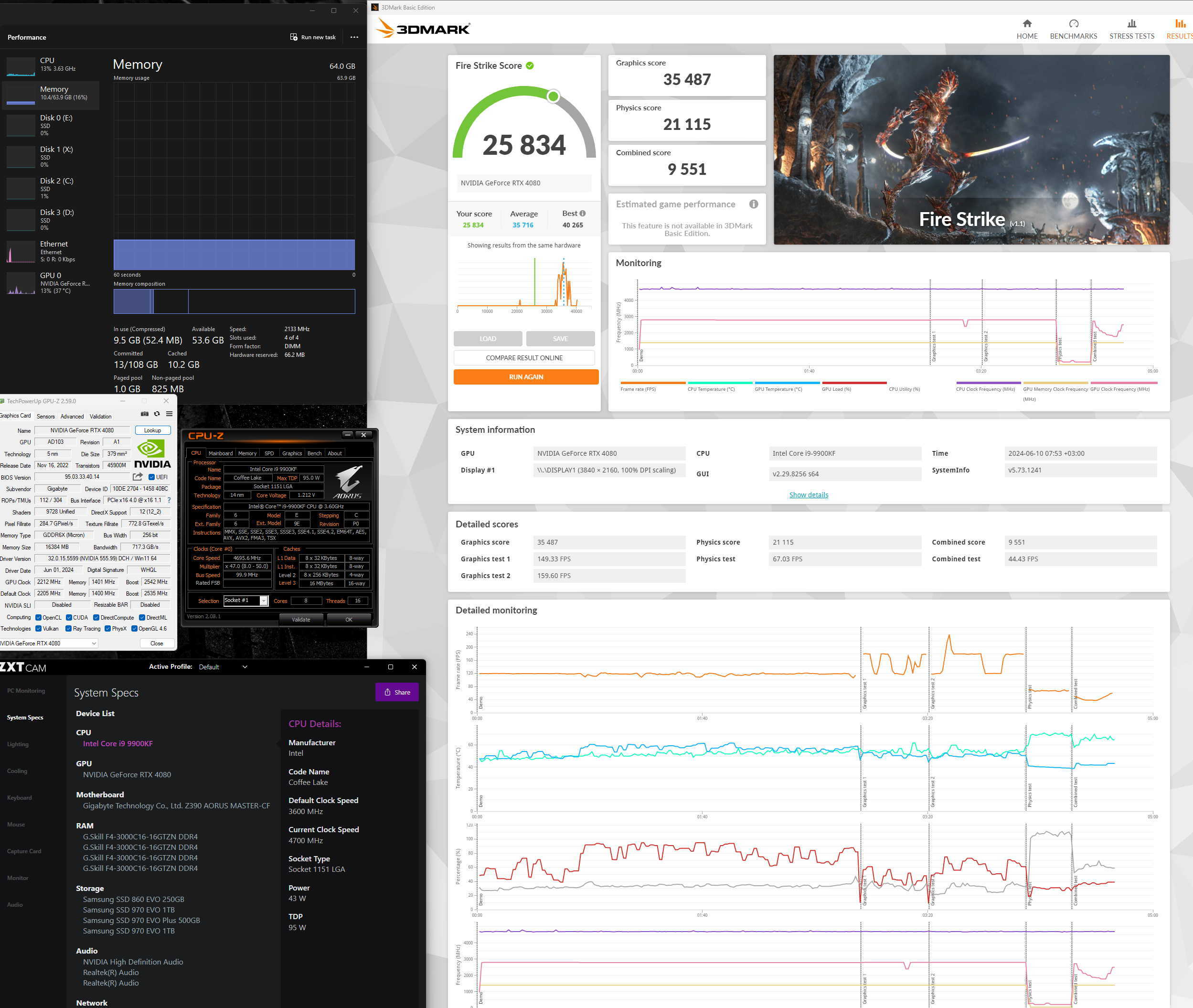Toggle the UEFI checkbox in GPU-Z

(x=151, y=477)
